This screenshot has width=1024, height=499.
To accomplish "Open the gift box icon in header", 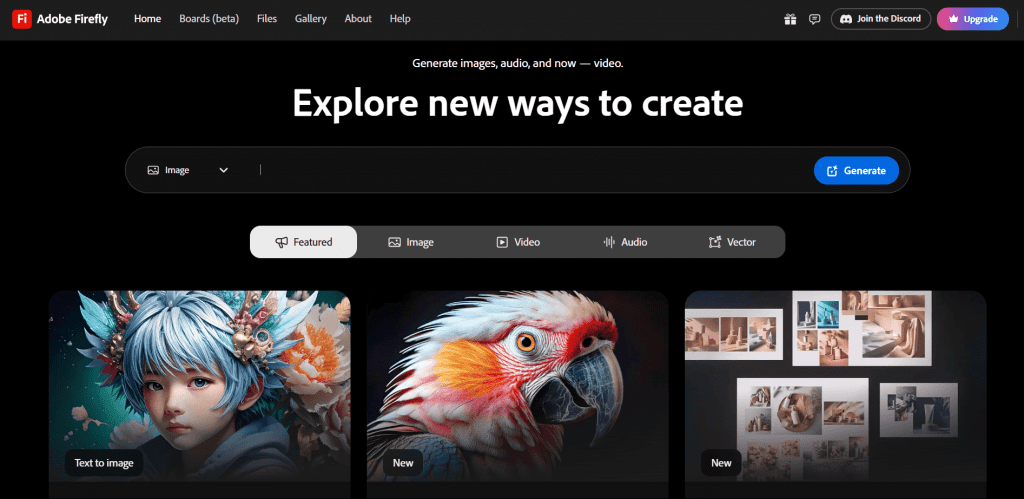I will [790, 19].
